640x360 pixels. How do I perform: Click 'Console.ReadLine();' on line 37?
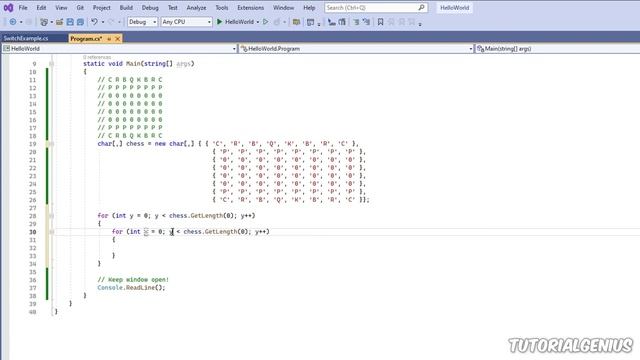pyautogui.click(x=131, y=288)
